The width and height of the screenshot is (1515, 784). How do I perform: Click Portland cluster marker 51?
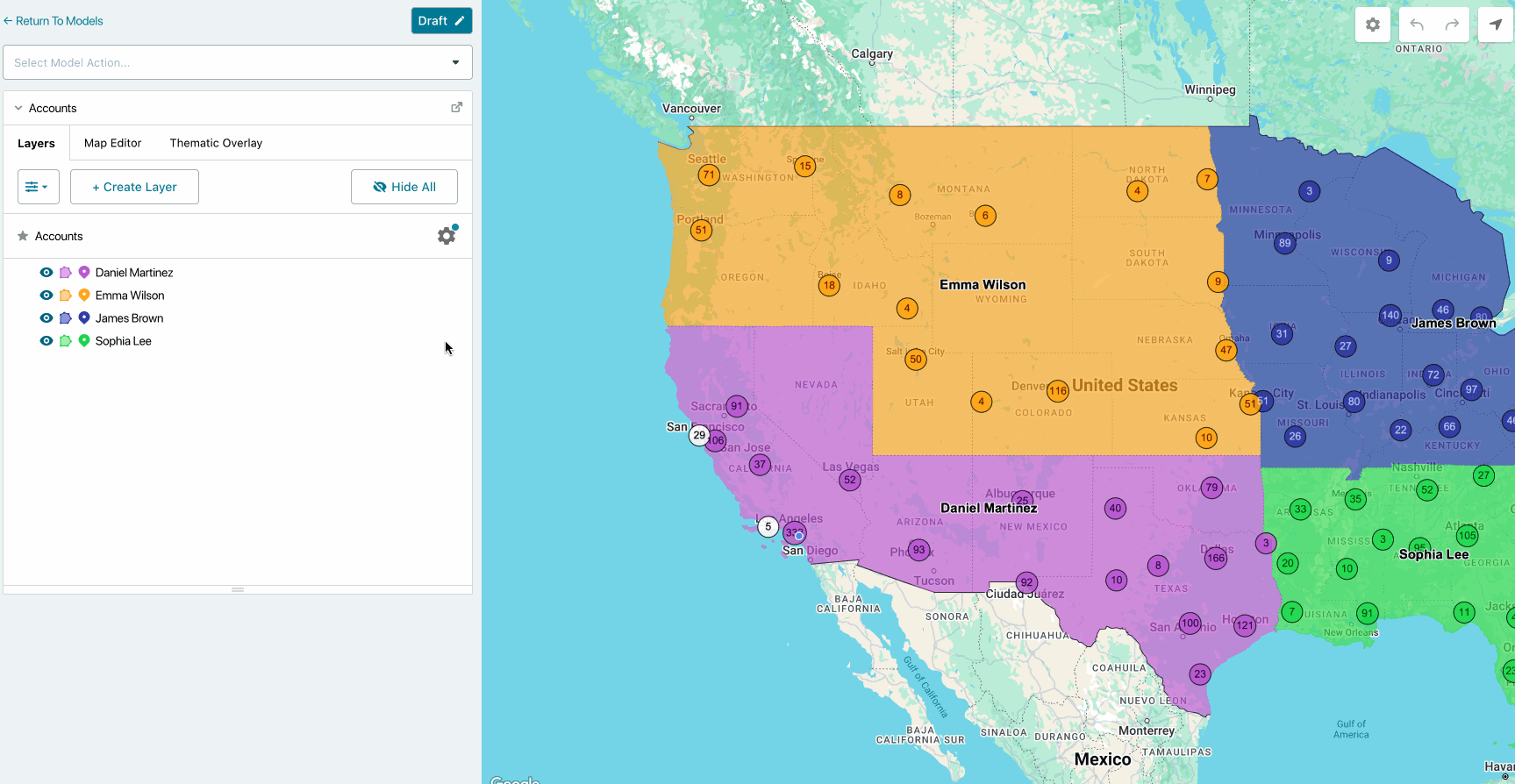701,231
